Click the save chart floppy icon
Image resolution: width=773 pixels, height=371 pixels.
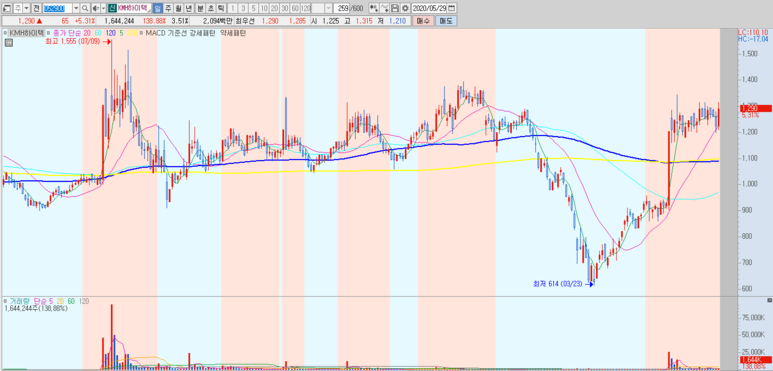point(395,8)
